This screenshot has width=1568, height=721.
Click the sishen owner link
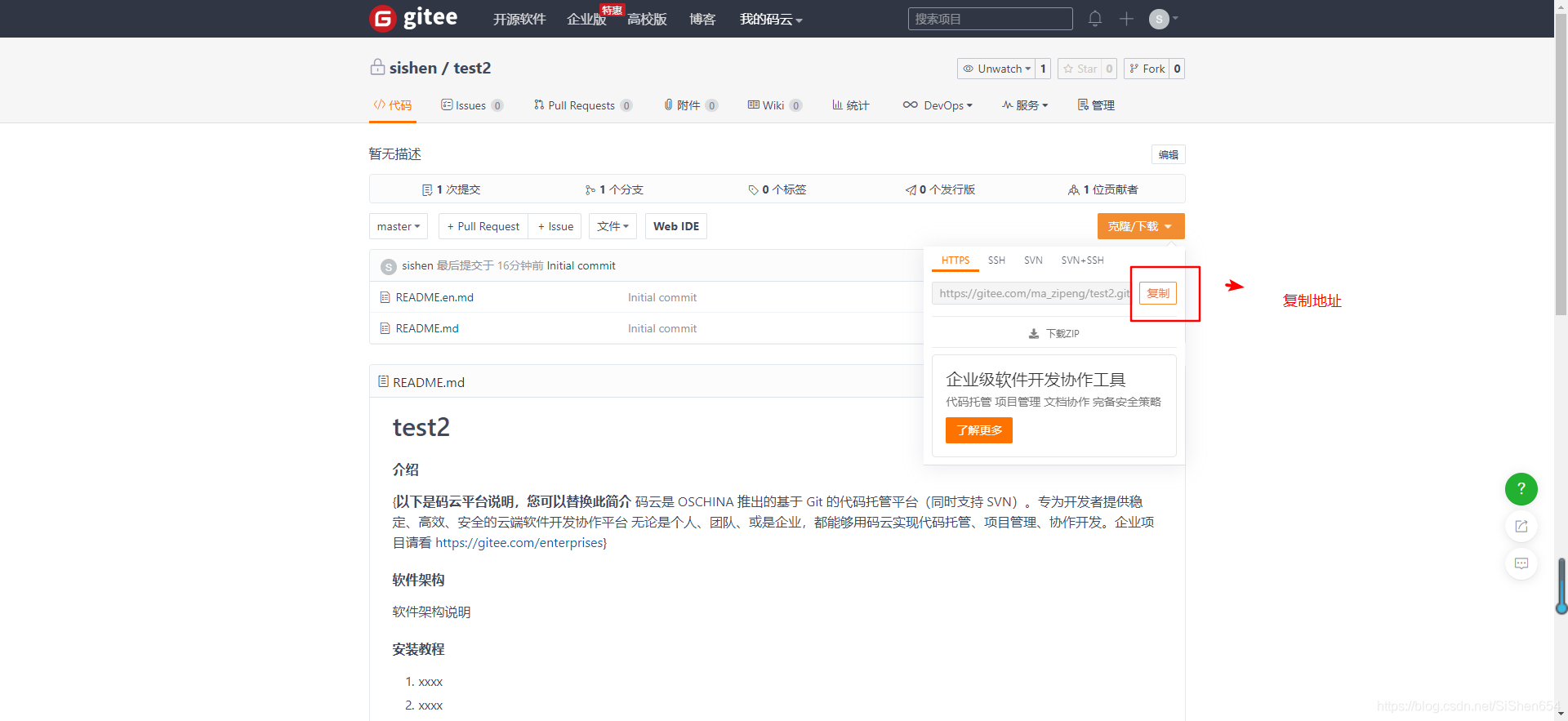coord(413,68)
